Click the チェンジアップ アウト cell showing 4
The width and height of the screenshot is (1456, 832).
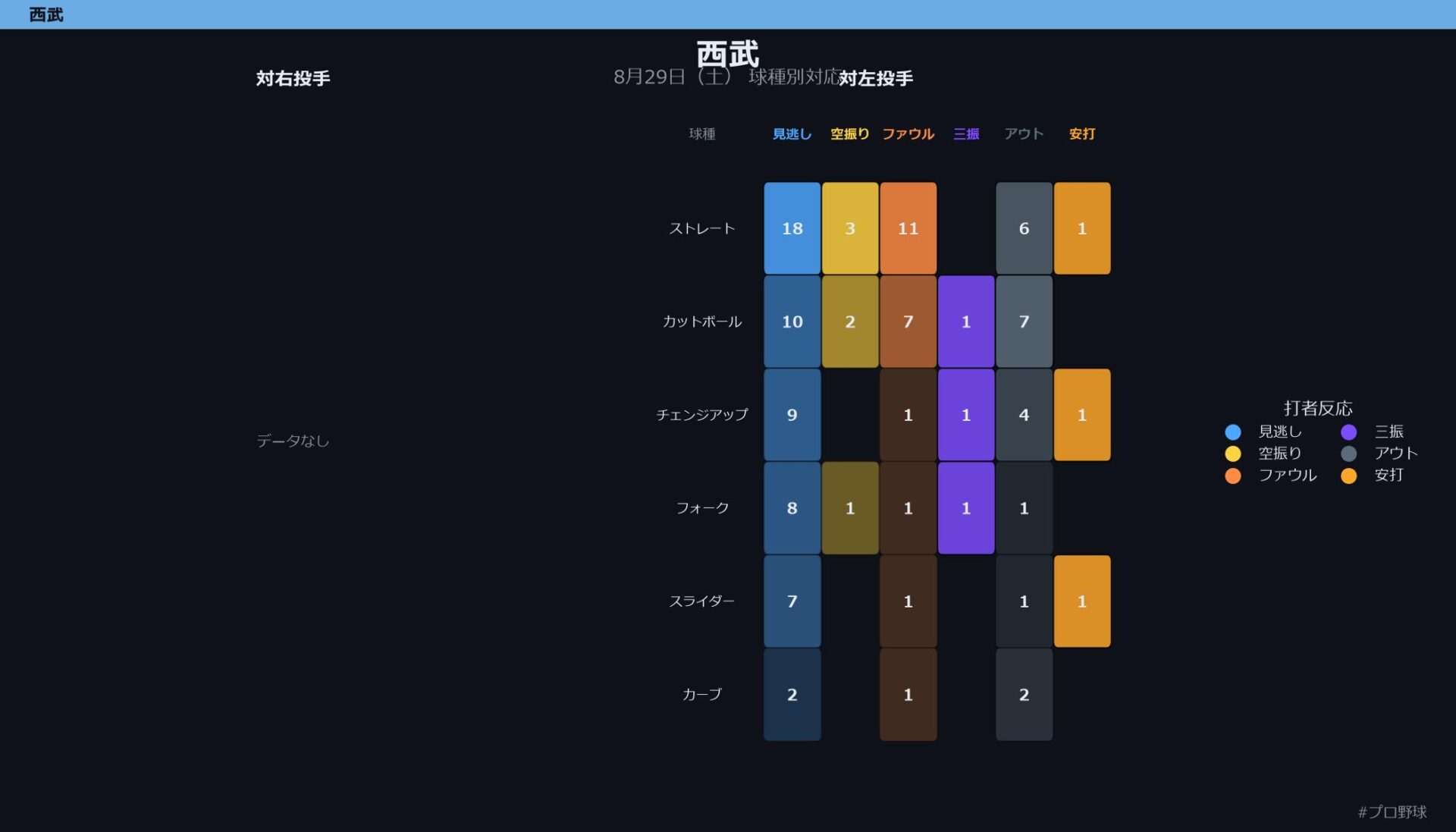tap(1024, 415)
